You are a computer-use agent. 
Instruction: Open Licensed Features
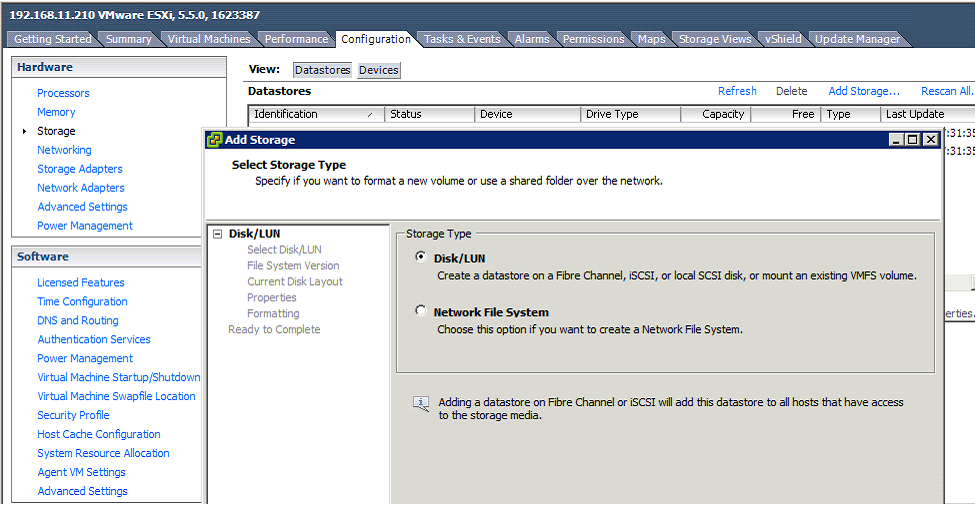point(81,282)
